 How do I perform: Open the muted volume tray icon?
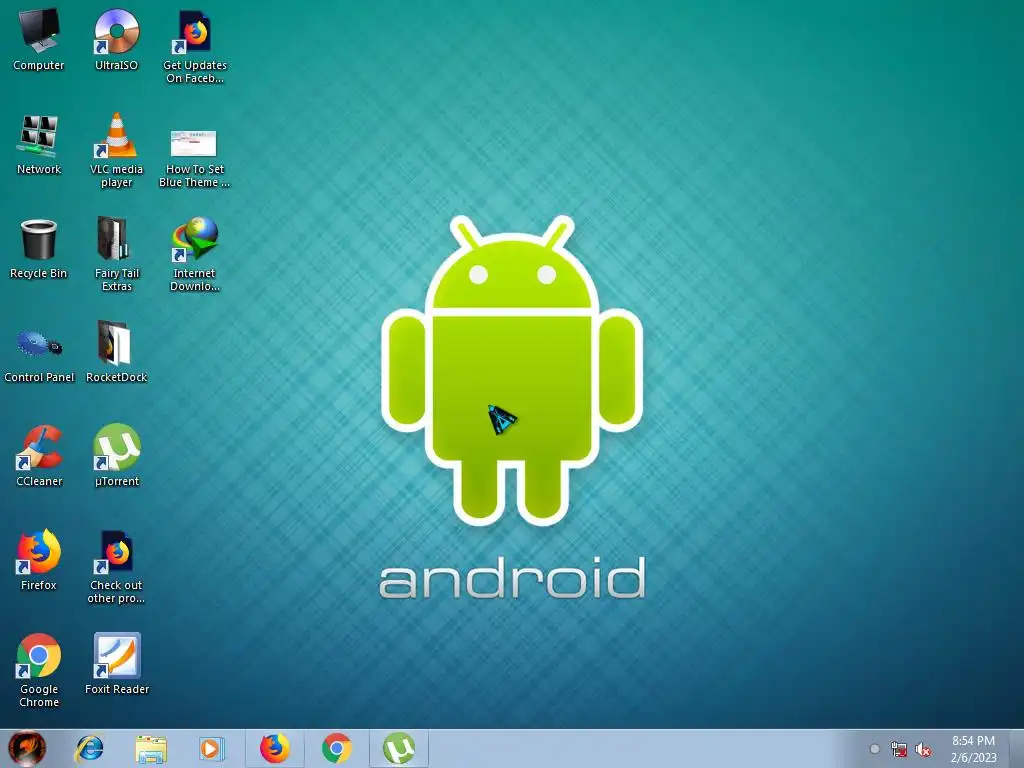pos(923,749)
